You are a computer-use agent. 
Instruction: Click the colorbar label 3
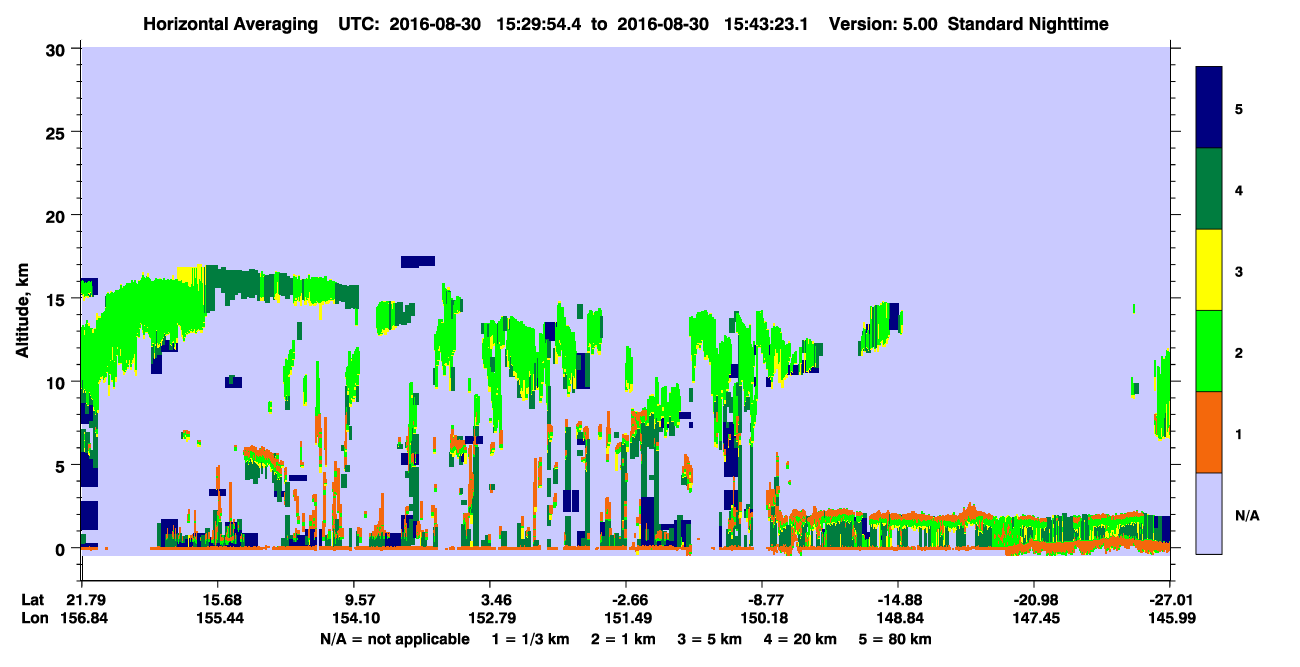point(1239,270)
